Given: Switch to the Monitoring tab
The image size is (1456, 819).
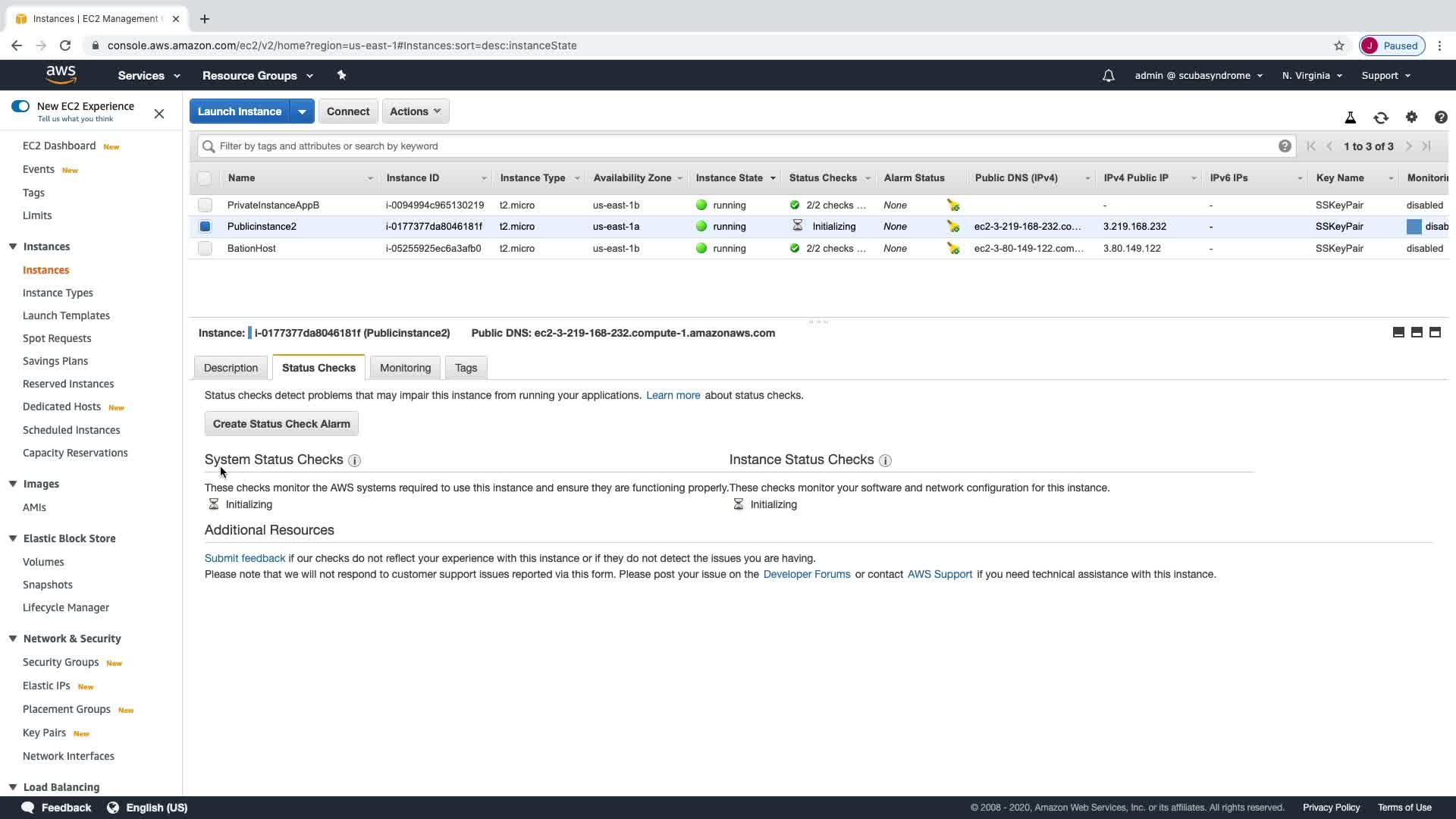Looking at the screenshot, I should click(x=405, y=368).
